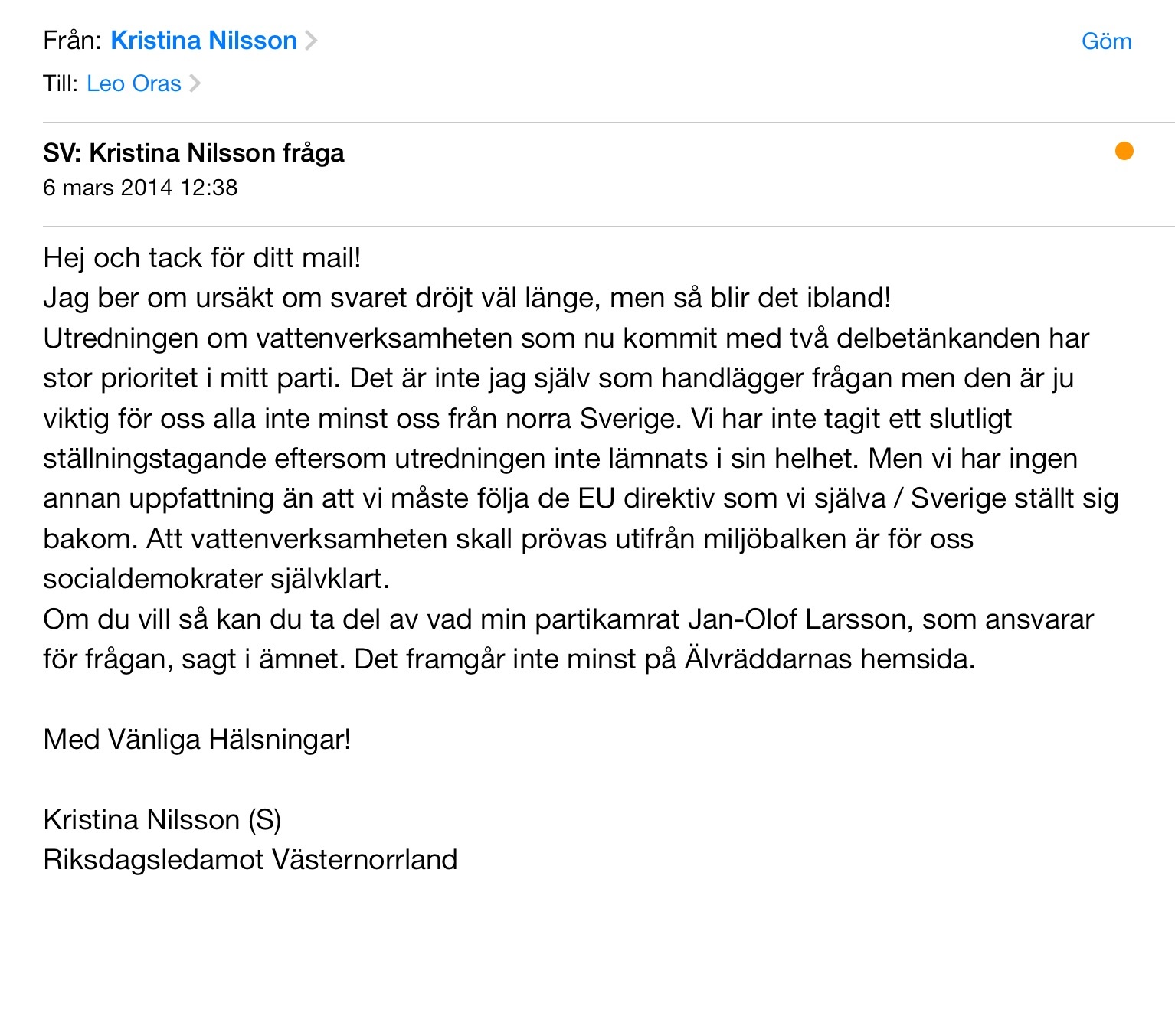This screenshot has width=1175, height=1036.
Task: Tap Göm to hide header details
Action: click(1106, 41)
